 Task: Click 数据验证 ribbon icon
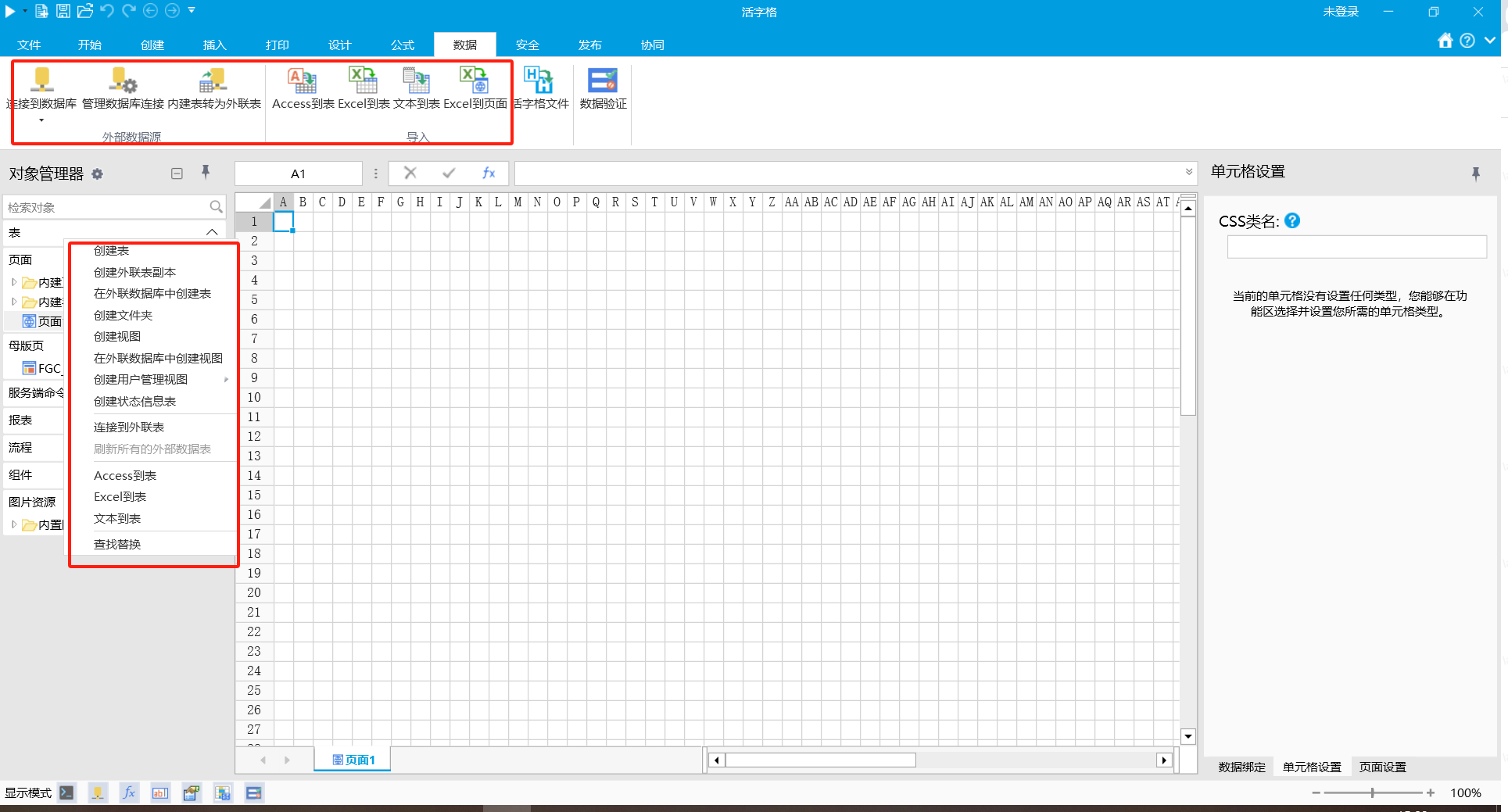tap(603, 79)
